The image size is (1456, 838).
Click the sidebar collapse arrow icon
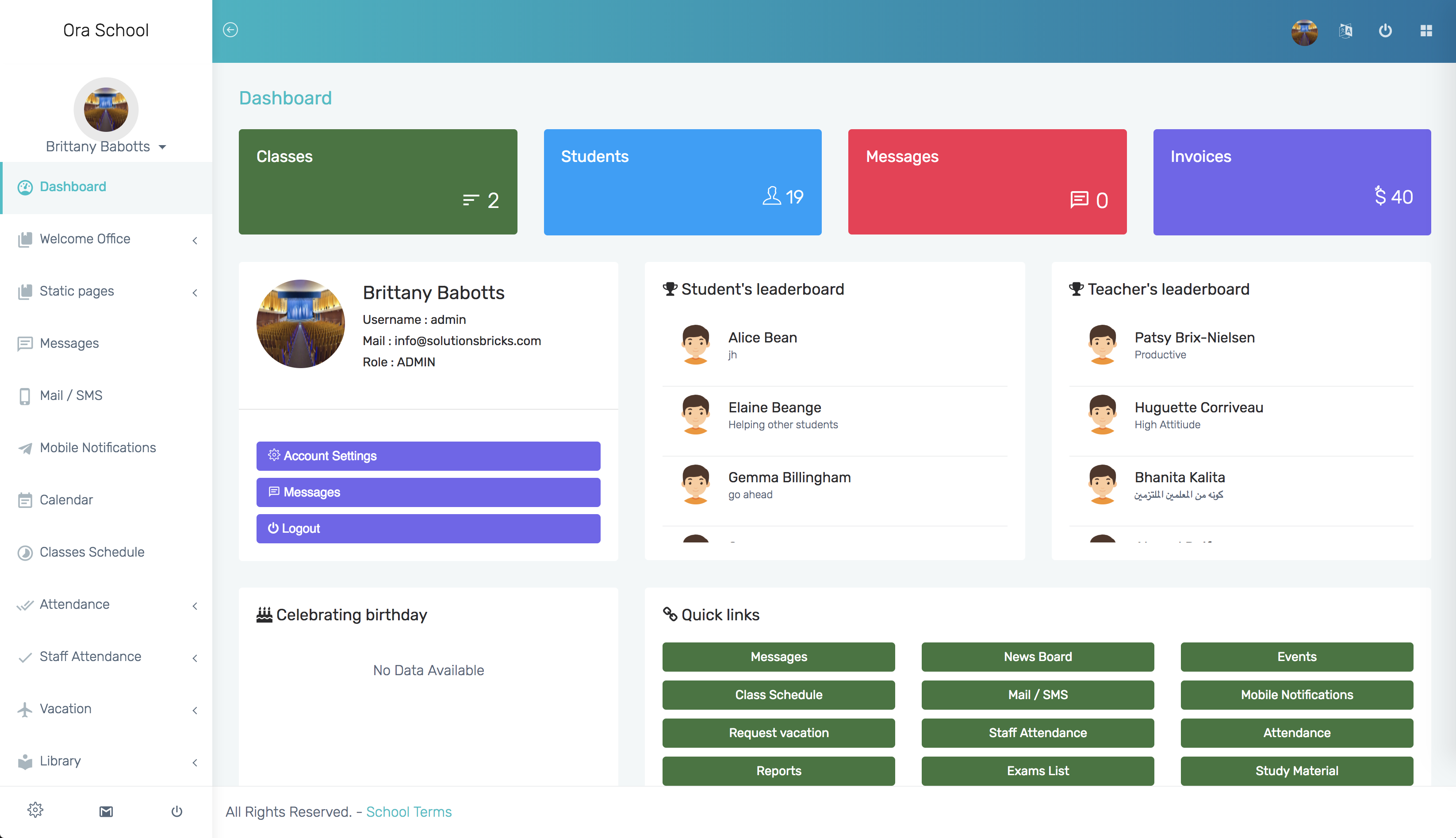pos(230,30)
